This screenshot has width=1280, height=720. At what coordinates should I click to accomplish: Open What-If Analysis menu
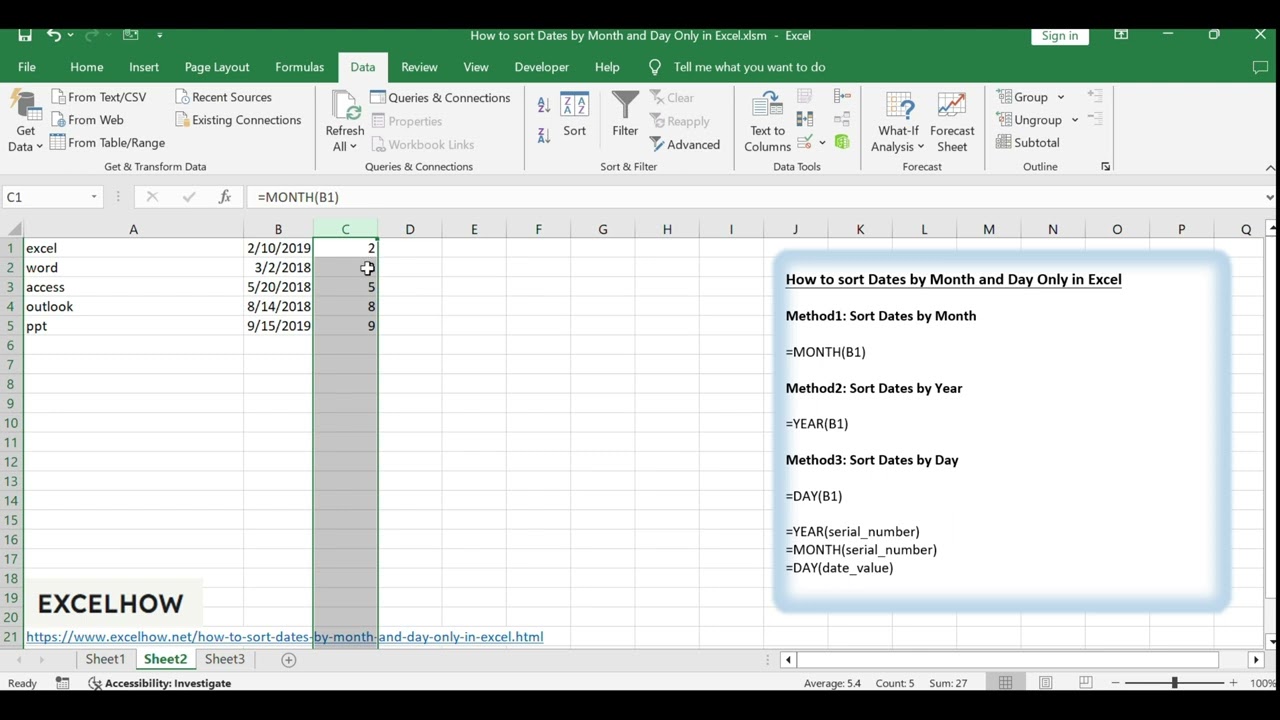(898, 122)
